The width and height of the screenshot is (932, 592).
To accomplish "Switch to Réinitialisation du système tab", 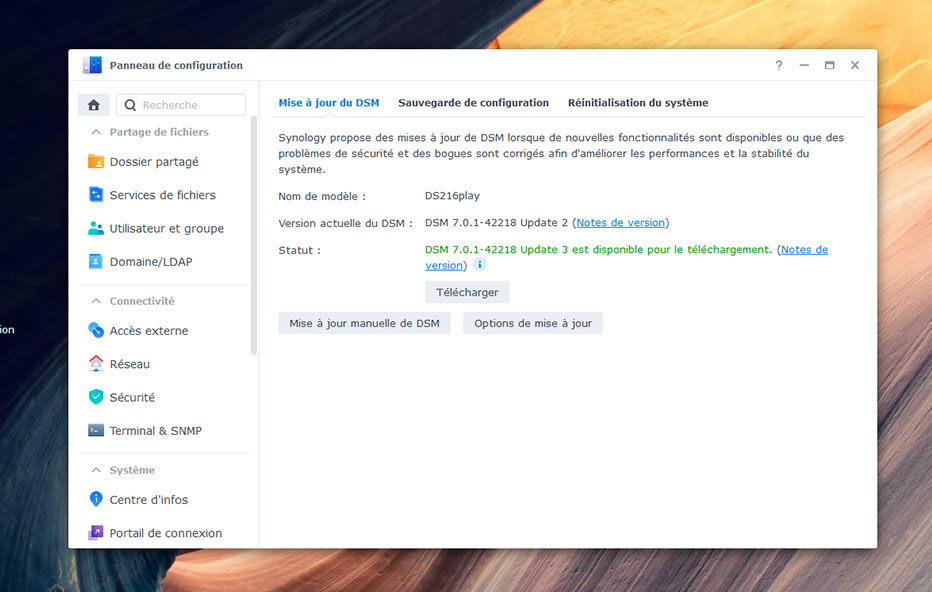I will click(x=637, y=103).
